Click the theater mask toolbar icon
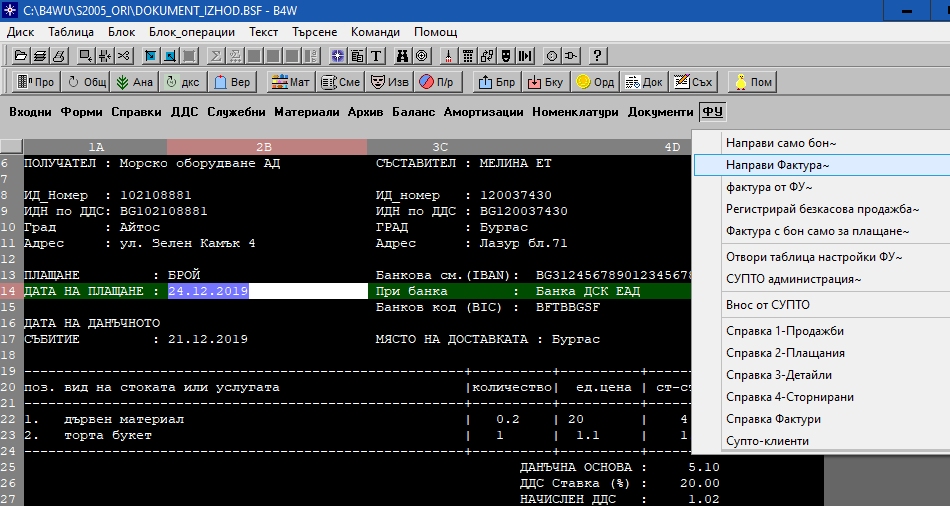The height and width of the screenshot is (506, 950). point(507,56)
